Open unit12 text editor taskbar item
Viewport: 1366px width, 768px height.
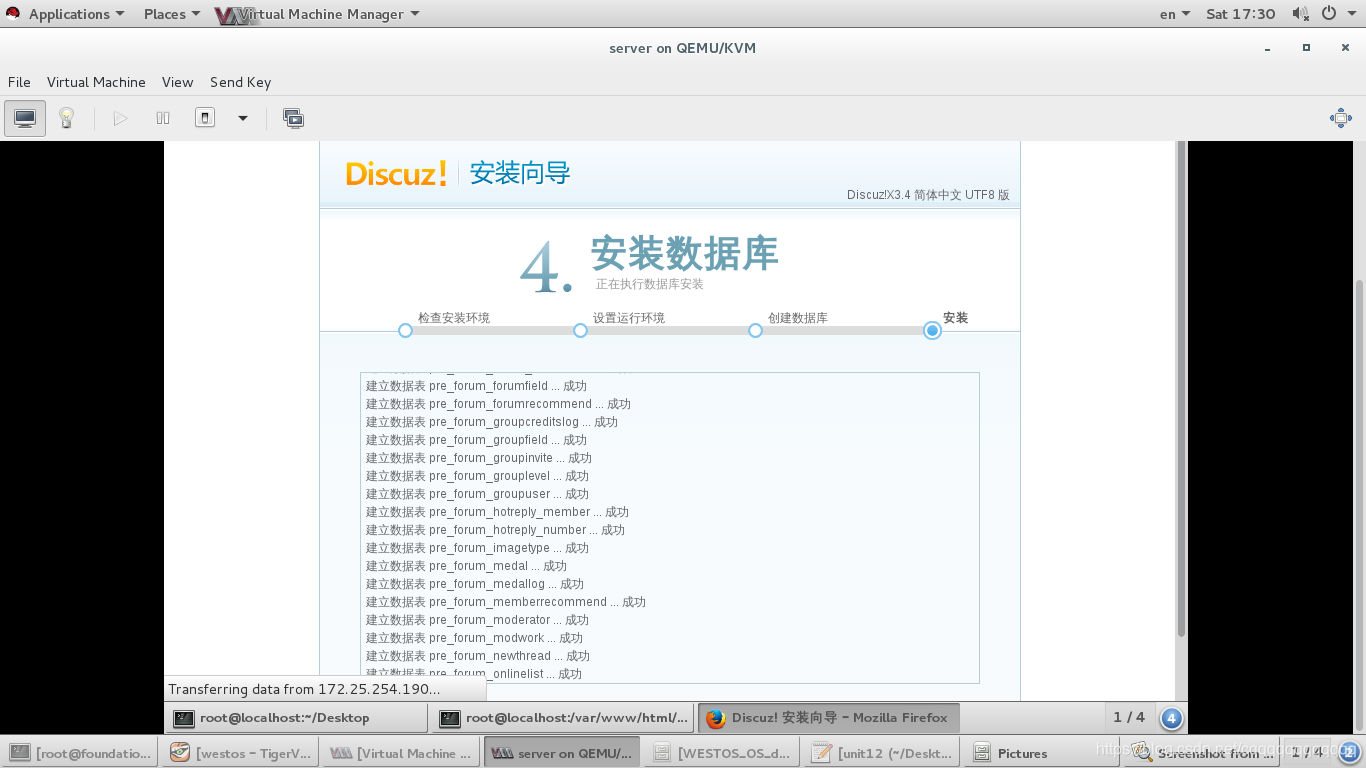click(884, 753)
